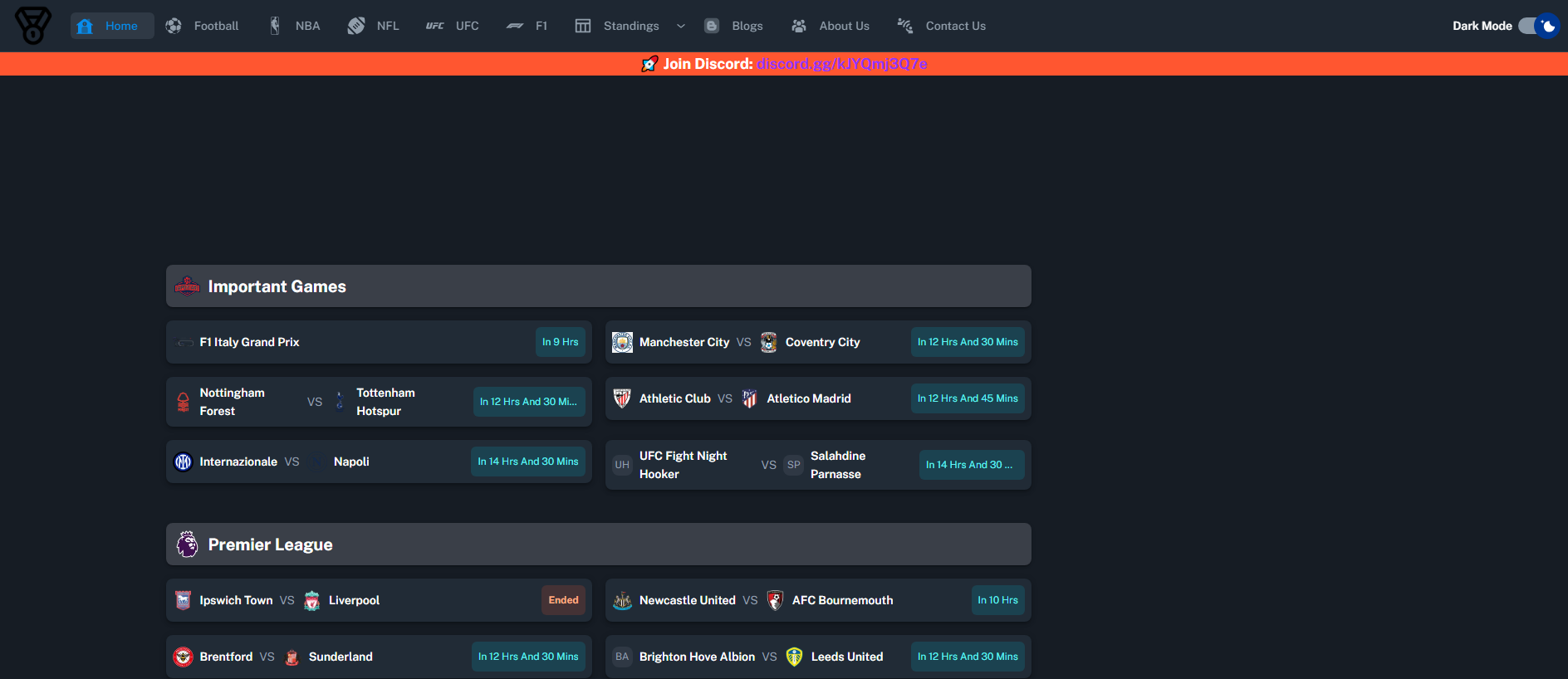
Task: Click the Athletic Club crest
Action: pos(622,398)
